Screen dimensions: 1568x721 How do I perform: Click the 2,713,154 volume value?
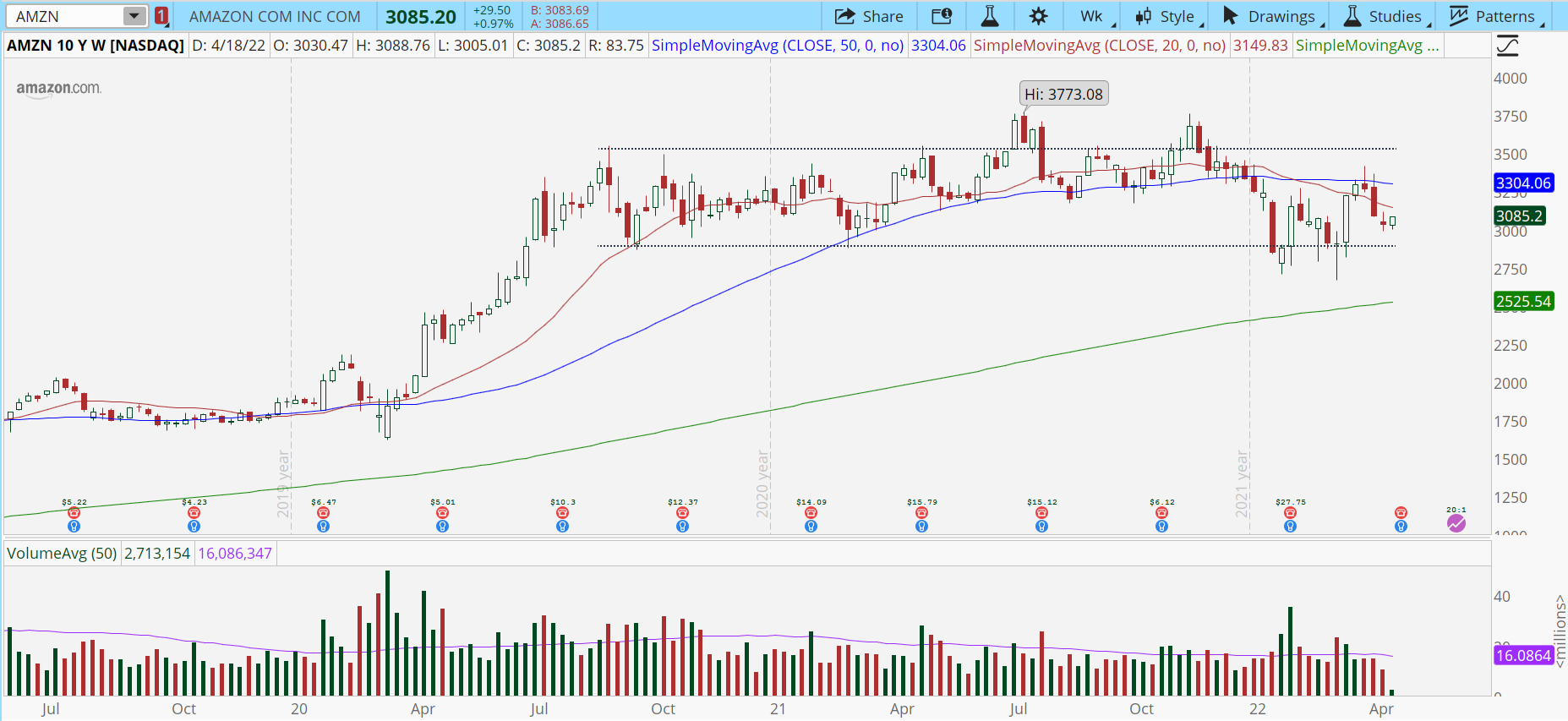(157, 554)
